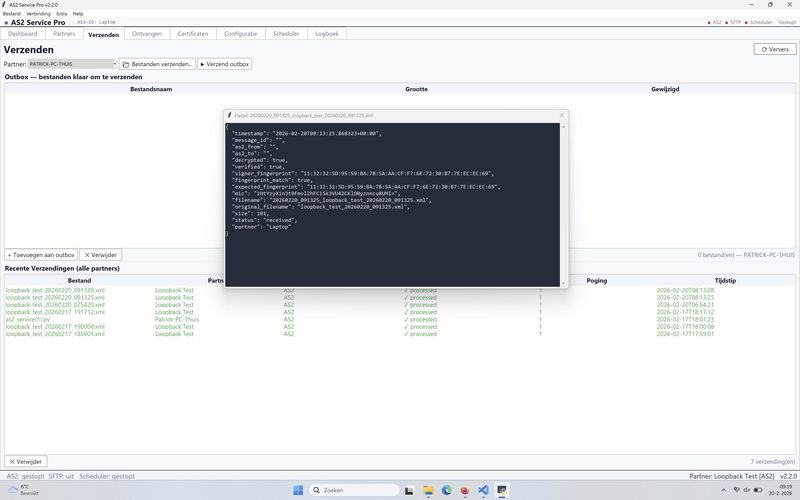
Task: Click status bar Partner: Loopback Test [AS2]
Action: point(732,476)
